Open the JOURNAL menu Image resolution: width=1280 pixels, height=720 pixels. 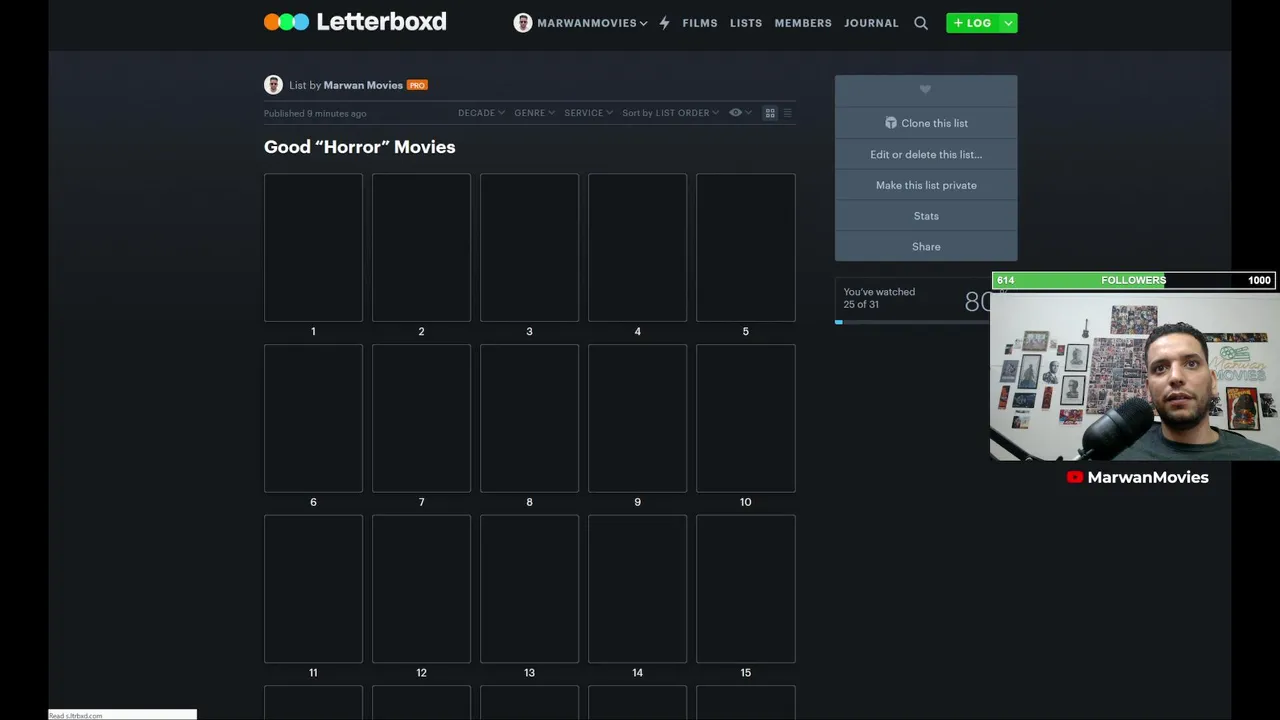tap(871, 23)
